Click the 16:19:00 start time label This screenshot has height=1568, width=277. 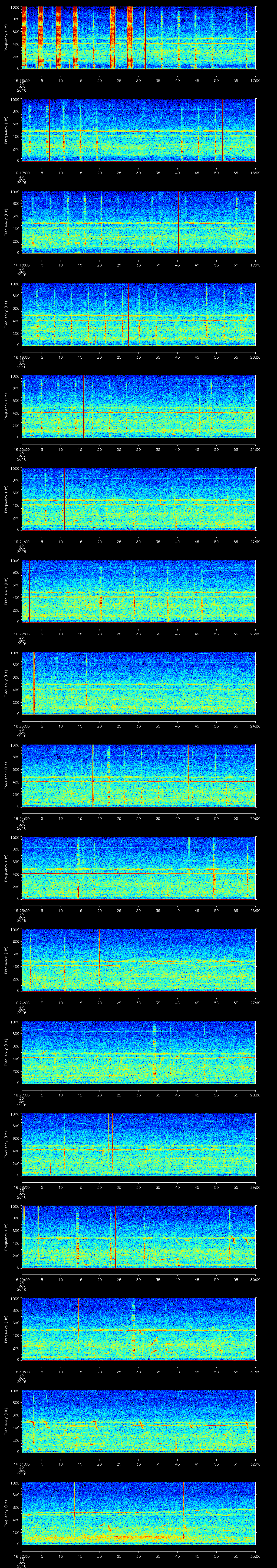pos(22,357)
